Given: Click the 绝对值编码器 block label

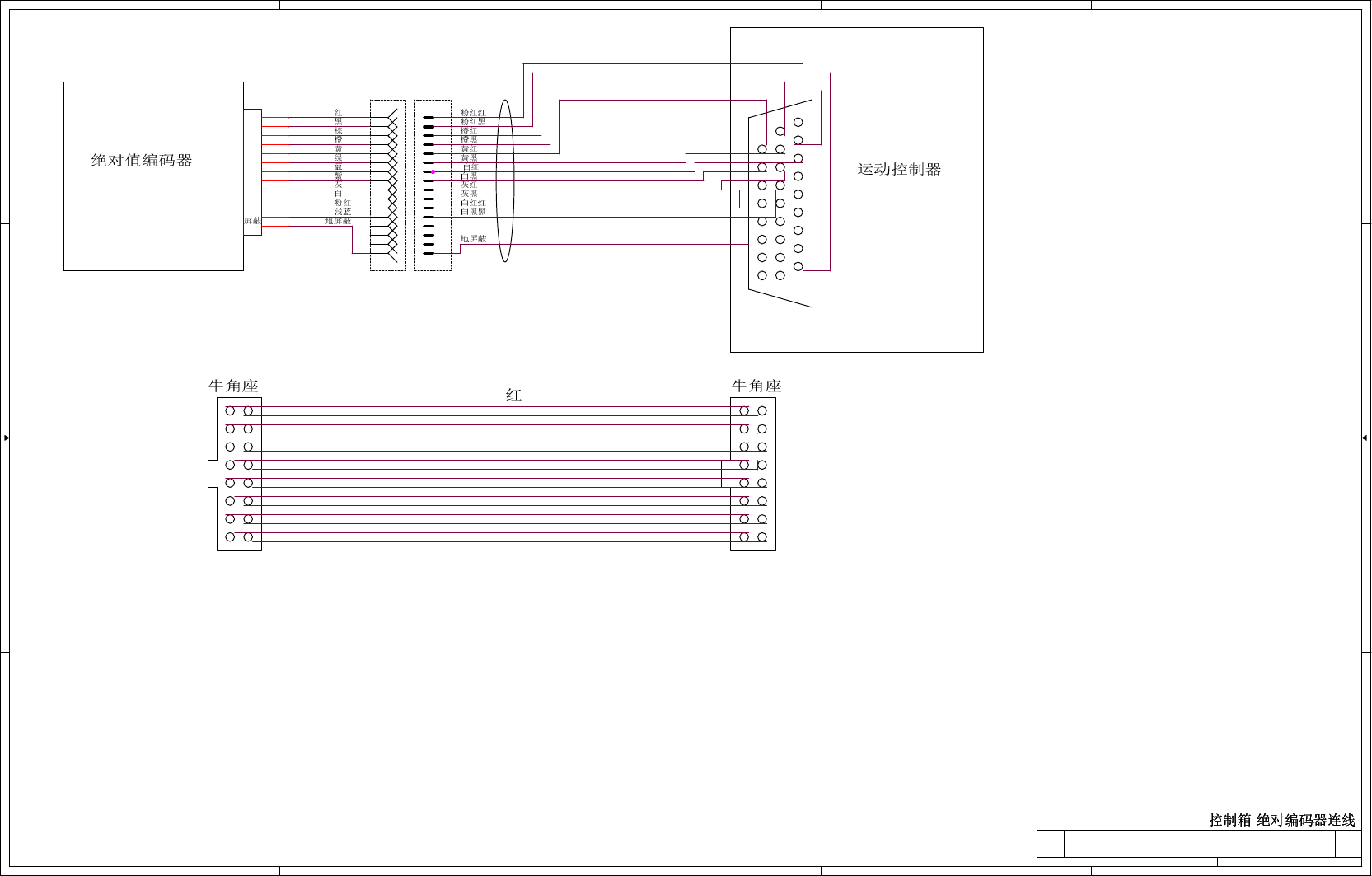Looking at the screenshot, I should click(142, 161).
